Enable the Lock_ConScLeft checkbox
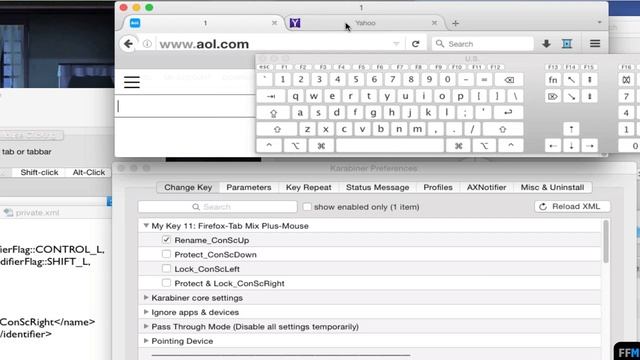This screenshot has height=360, width=640. point(166,269)
